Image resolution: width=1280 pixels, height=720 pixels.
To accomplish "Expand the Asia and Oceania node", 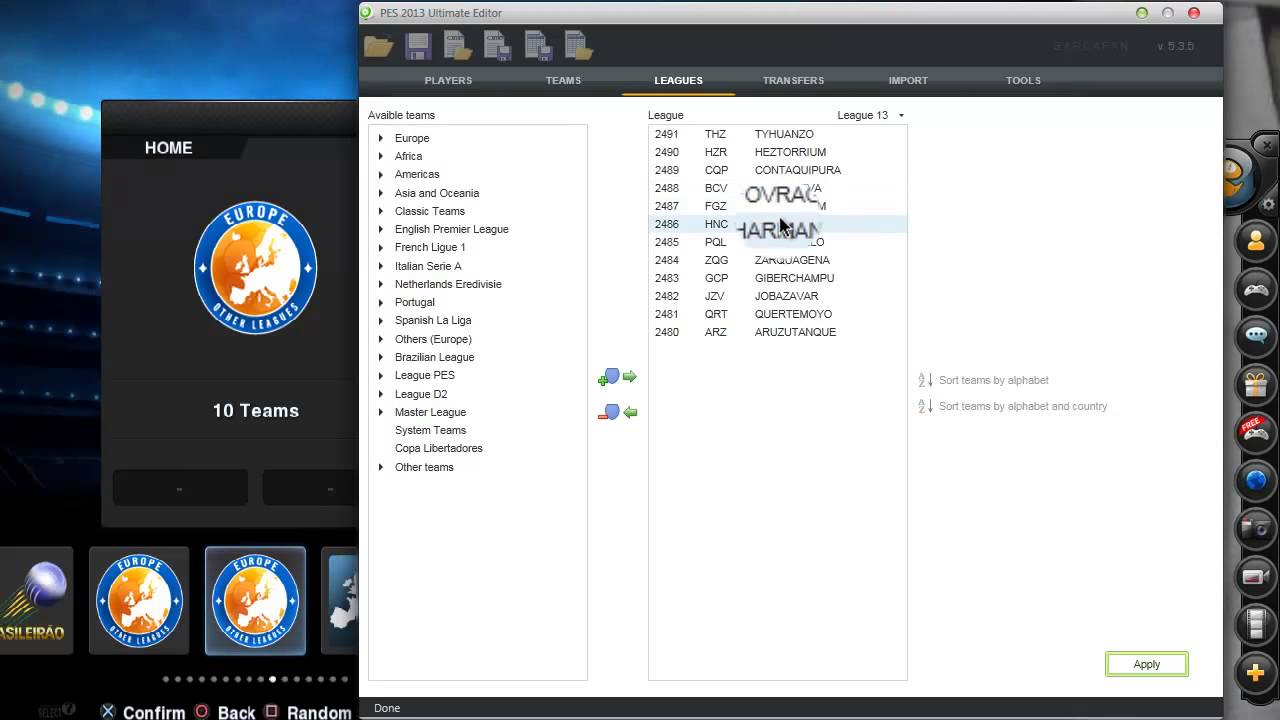I will pyautogui.click(x=381, y=193).
